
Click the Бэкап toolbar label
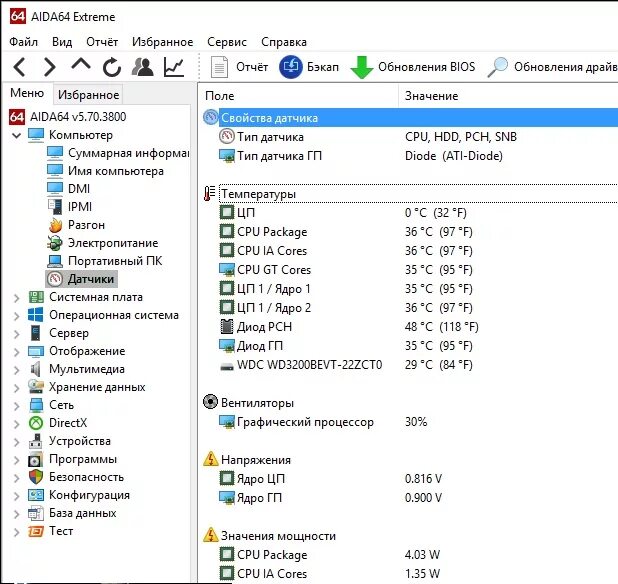pos(323,67)
